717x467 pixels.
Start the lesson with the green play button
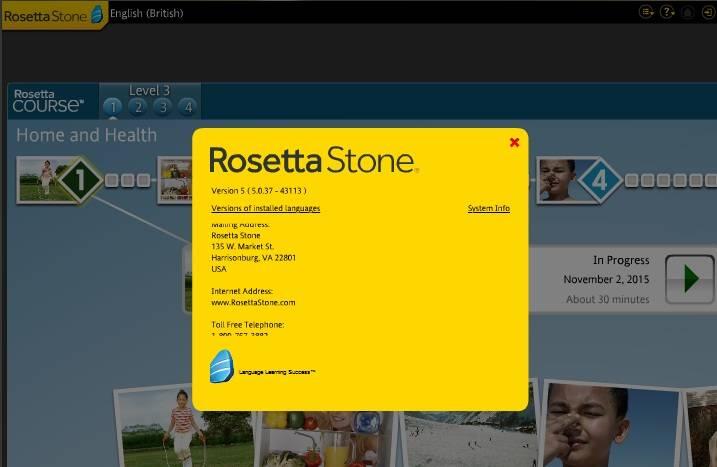coord(690,279)
